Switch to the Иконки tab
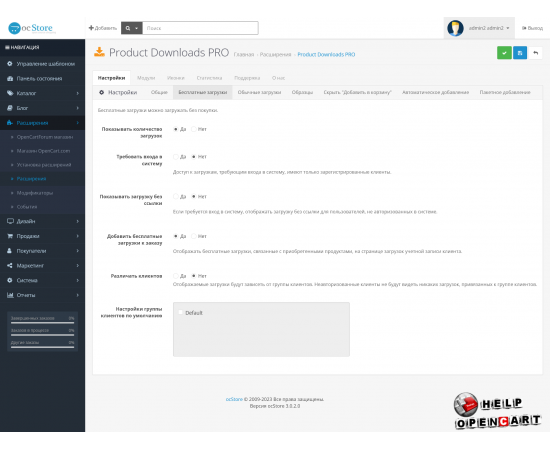 [176, 78]
